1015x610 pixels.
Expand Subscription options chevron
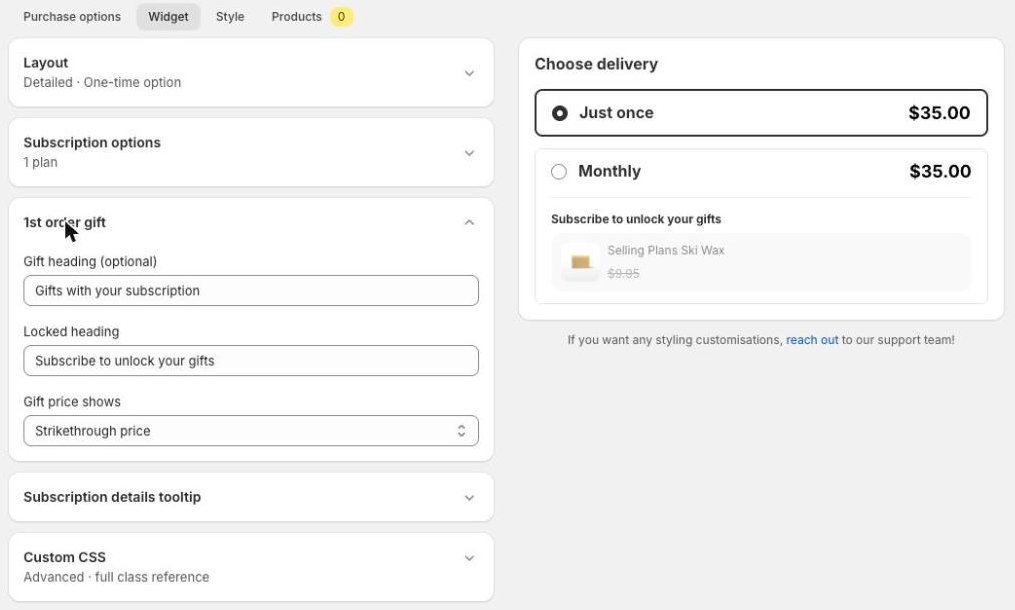[x=469, y=153]
